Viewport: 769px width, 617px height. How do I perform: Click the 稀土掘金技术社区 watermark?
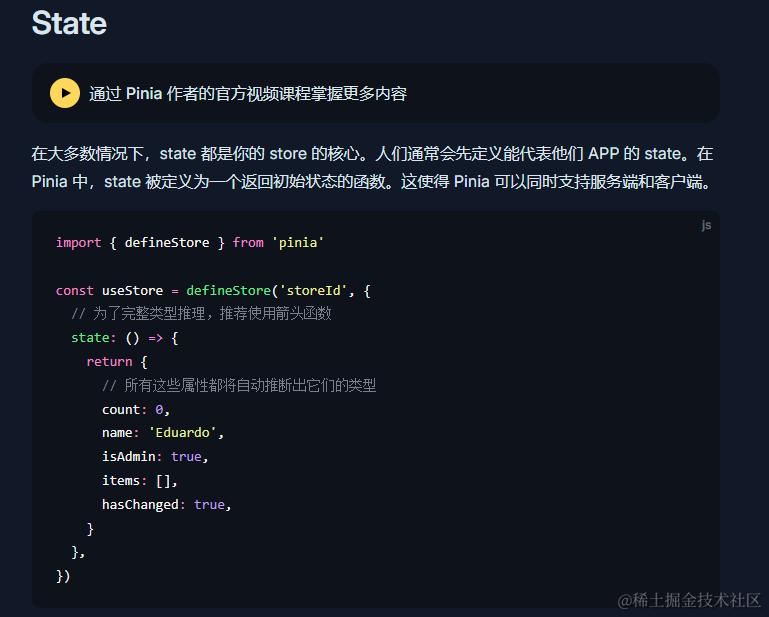tap(689, 600)
